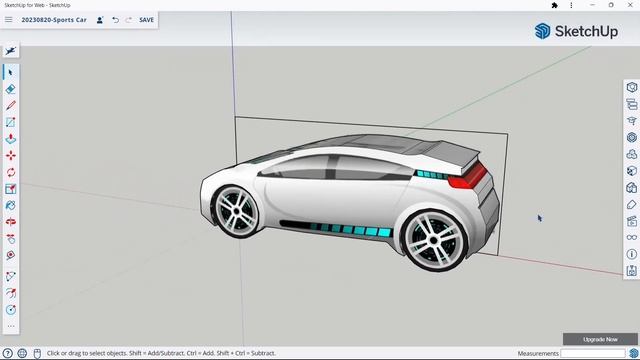Open the Scenes clapperboard panel
The width and height of the screenshot is (640, 360).
pos(631,221)
